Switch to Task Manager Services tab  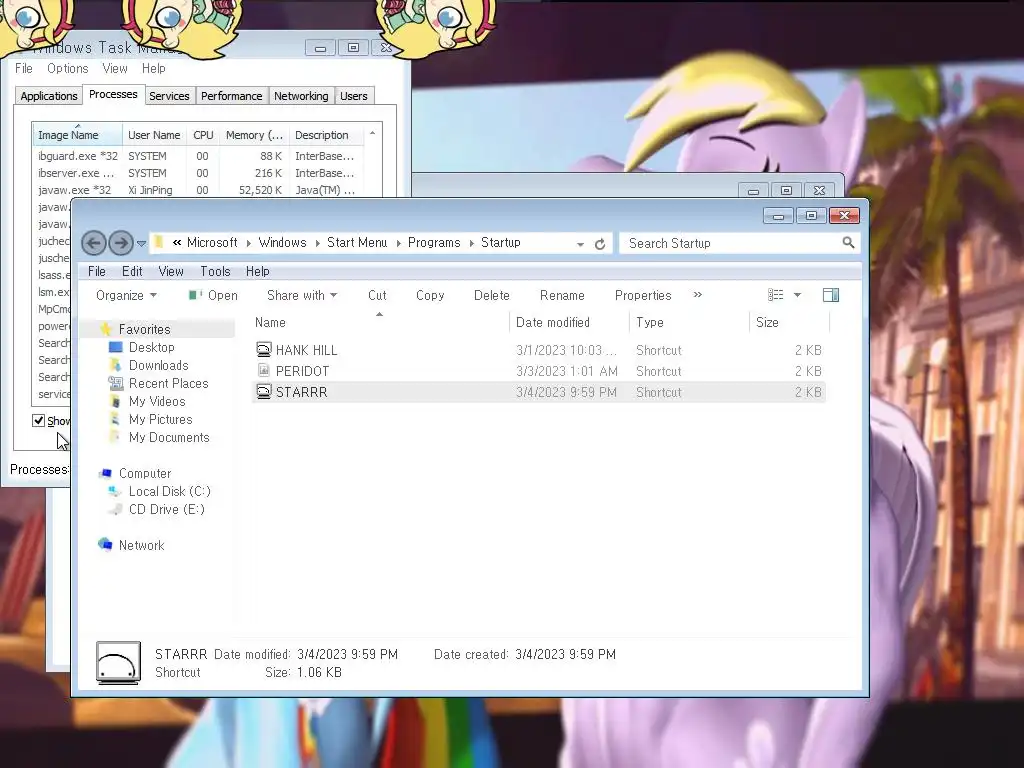click(x=169, y=96)
